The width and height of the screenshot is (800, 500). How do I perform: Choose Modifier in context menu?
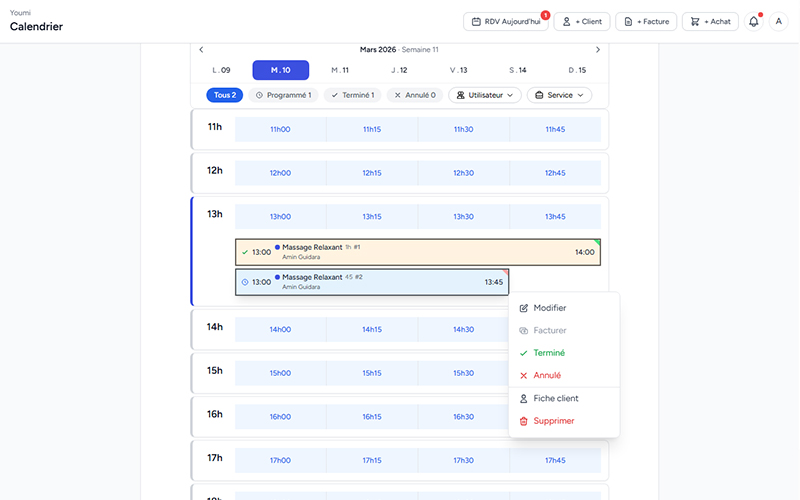(x=564, y=308)
